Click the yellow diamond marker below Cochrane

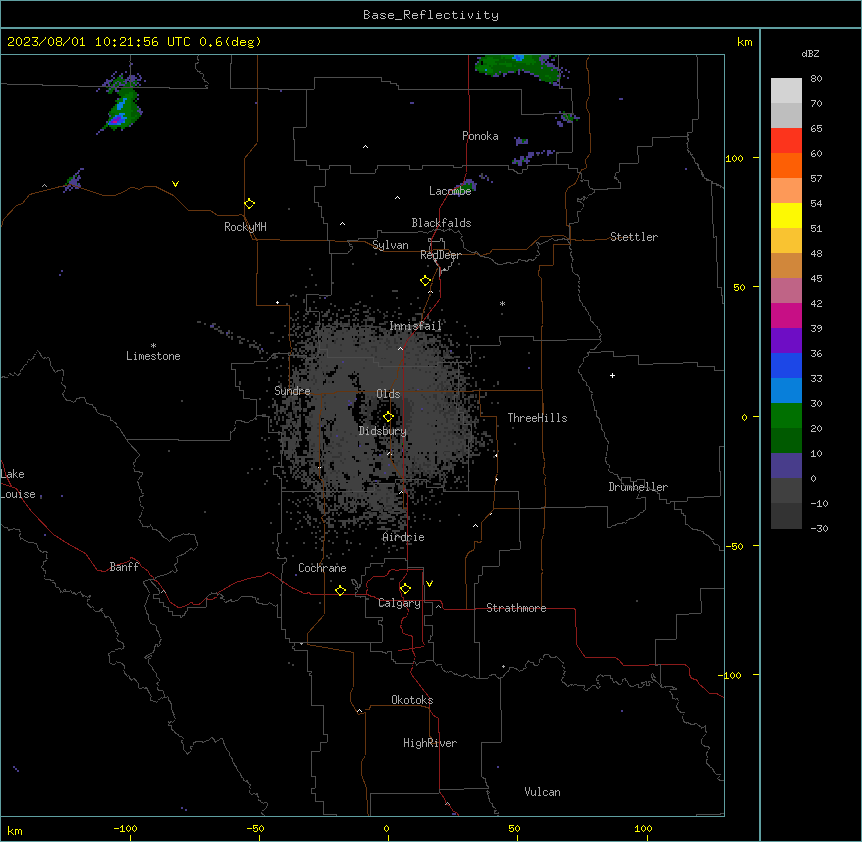[340, 590]
